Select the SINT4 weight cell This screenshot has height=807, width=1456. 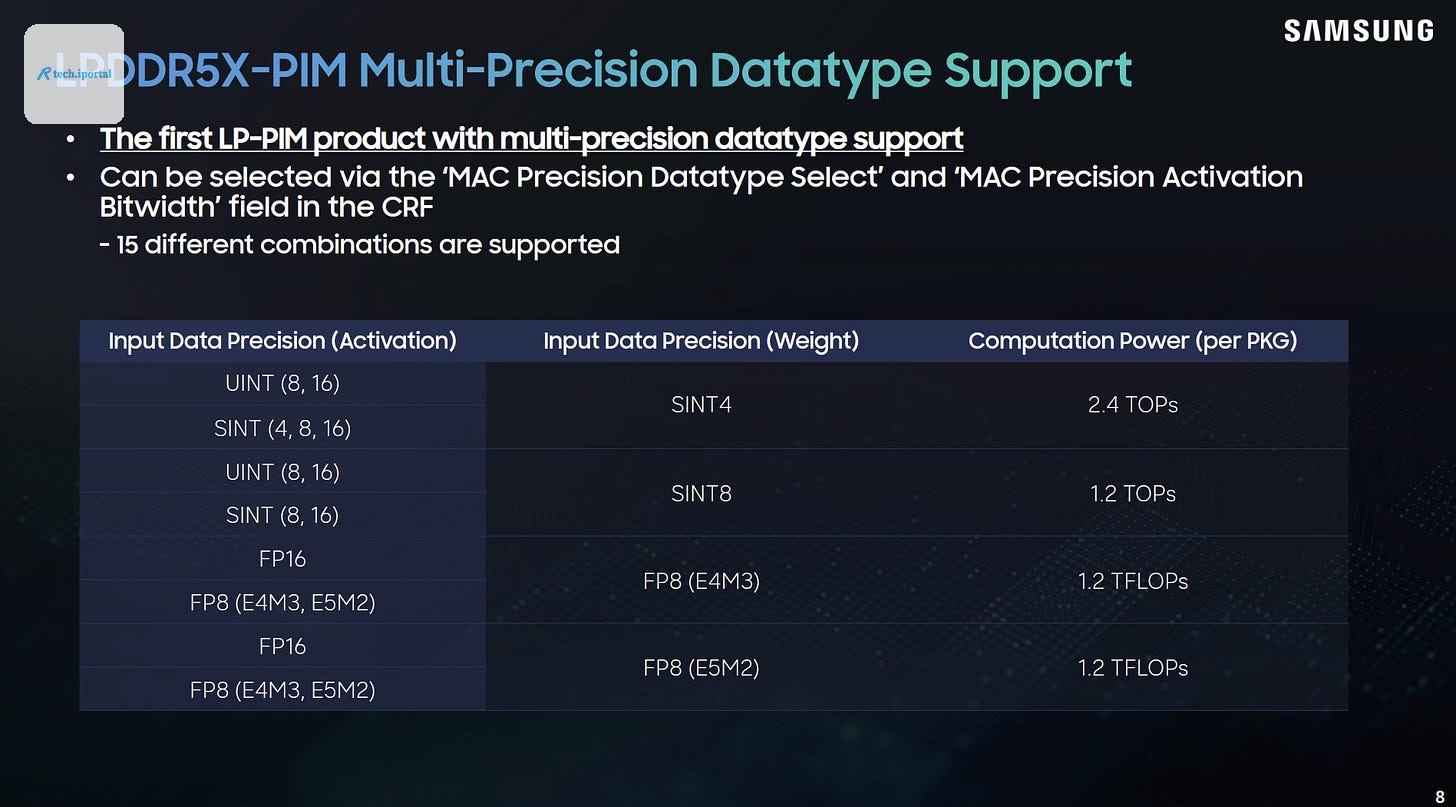click(701, 405)
